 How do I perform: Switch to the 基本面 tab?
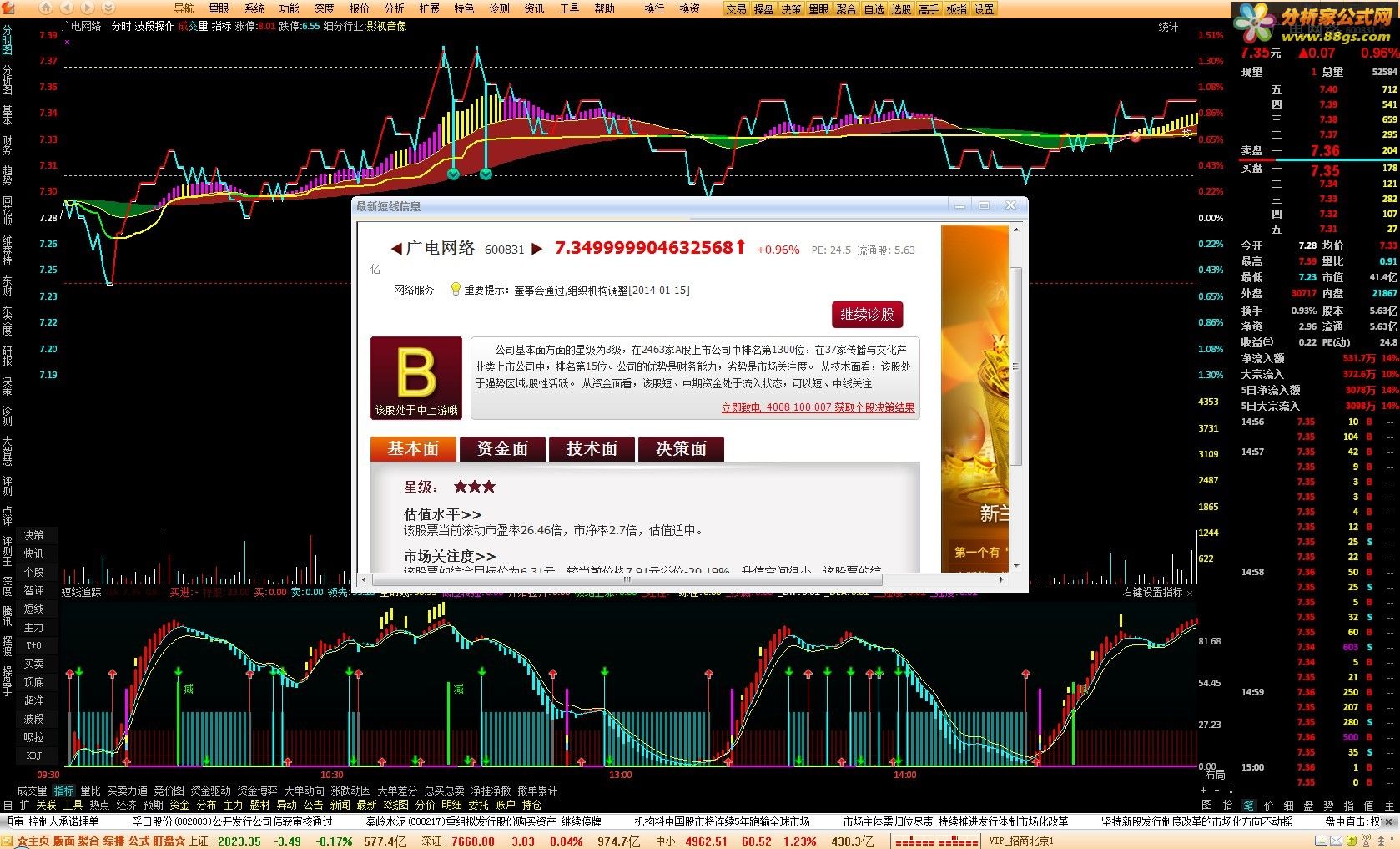[x=413, y=449]
